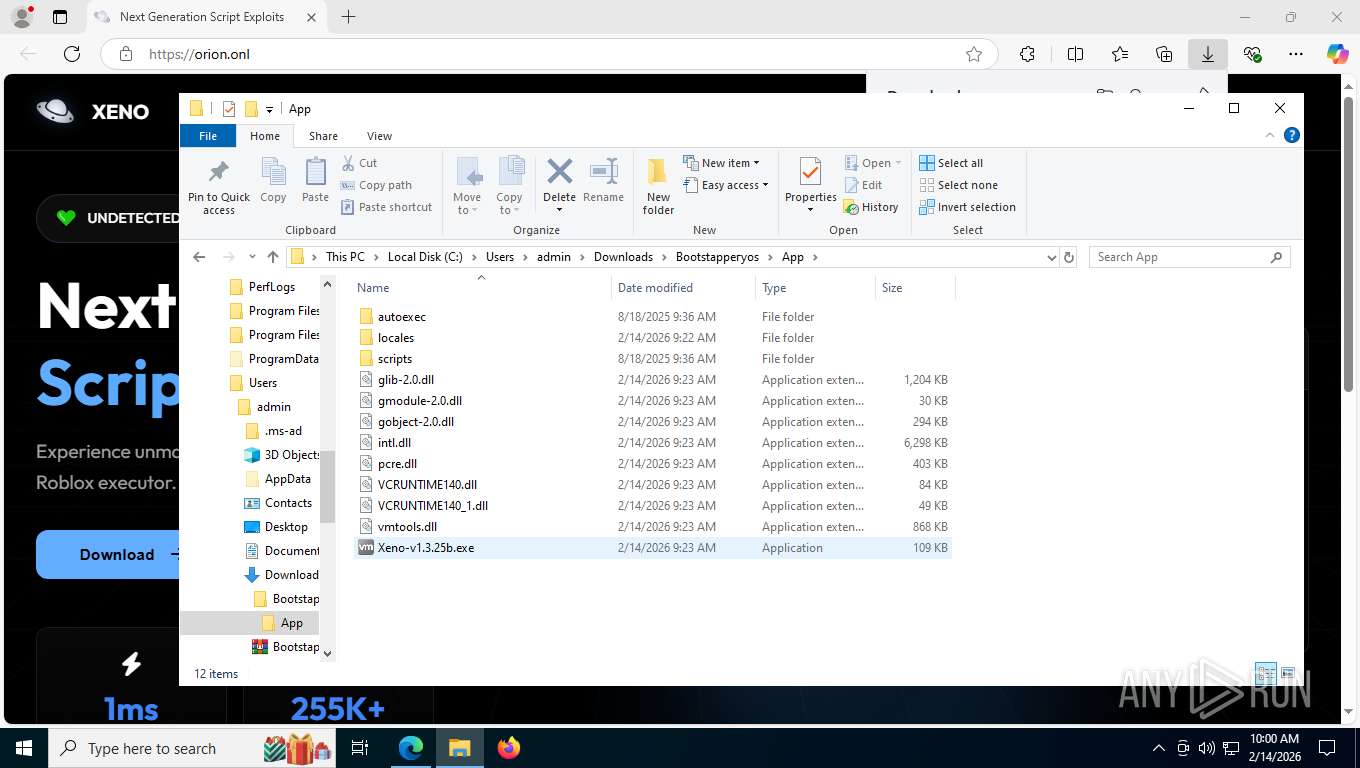Click the Copy ribbon icon
1360x768 pixels.
point(273,180)
